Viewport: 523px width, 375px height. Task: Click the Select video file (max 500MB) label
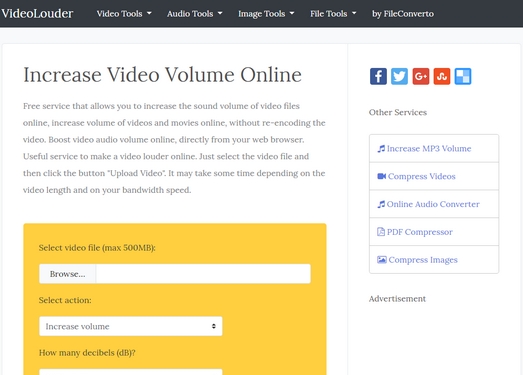coord(97,248)
